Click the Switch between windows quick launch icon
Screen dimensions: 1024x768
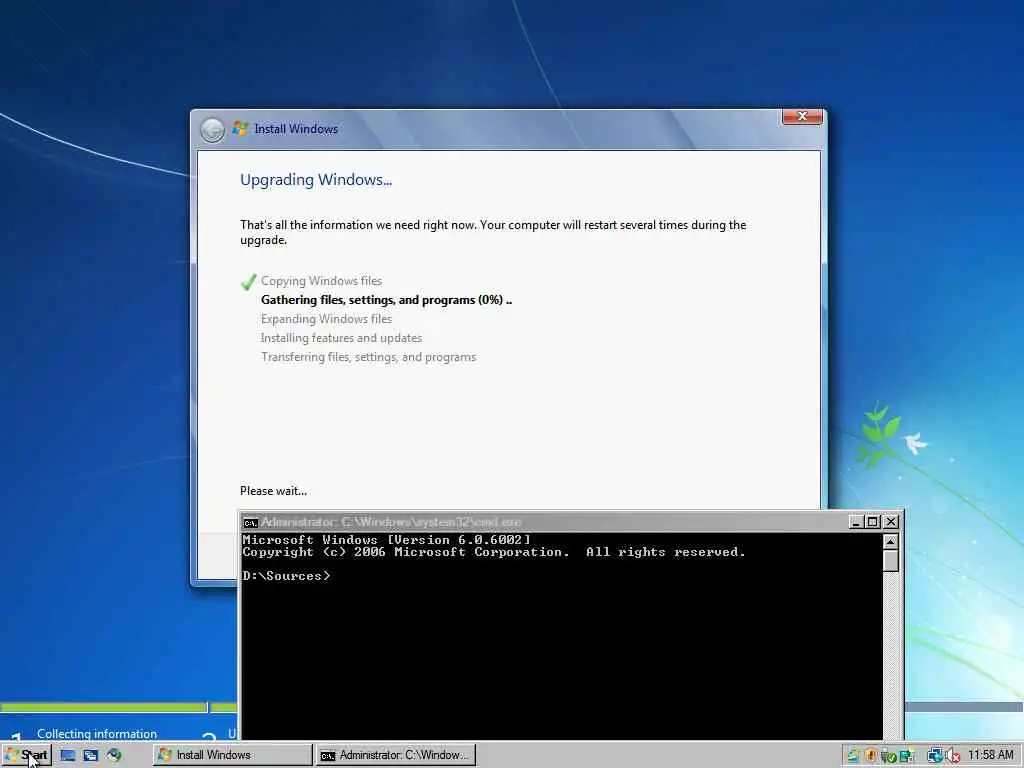91,756
